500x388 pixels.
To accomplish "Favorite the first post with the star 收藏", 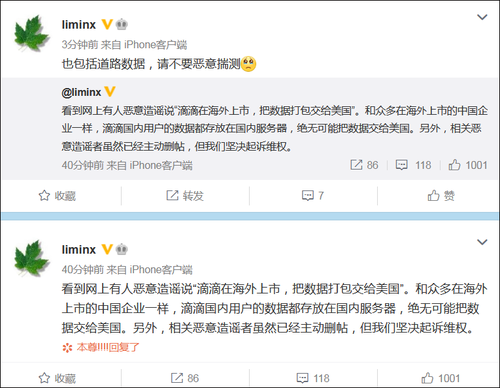I will 57,196.
